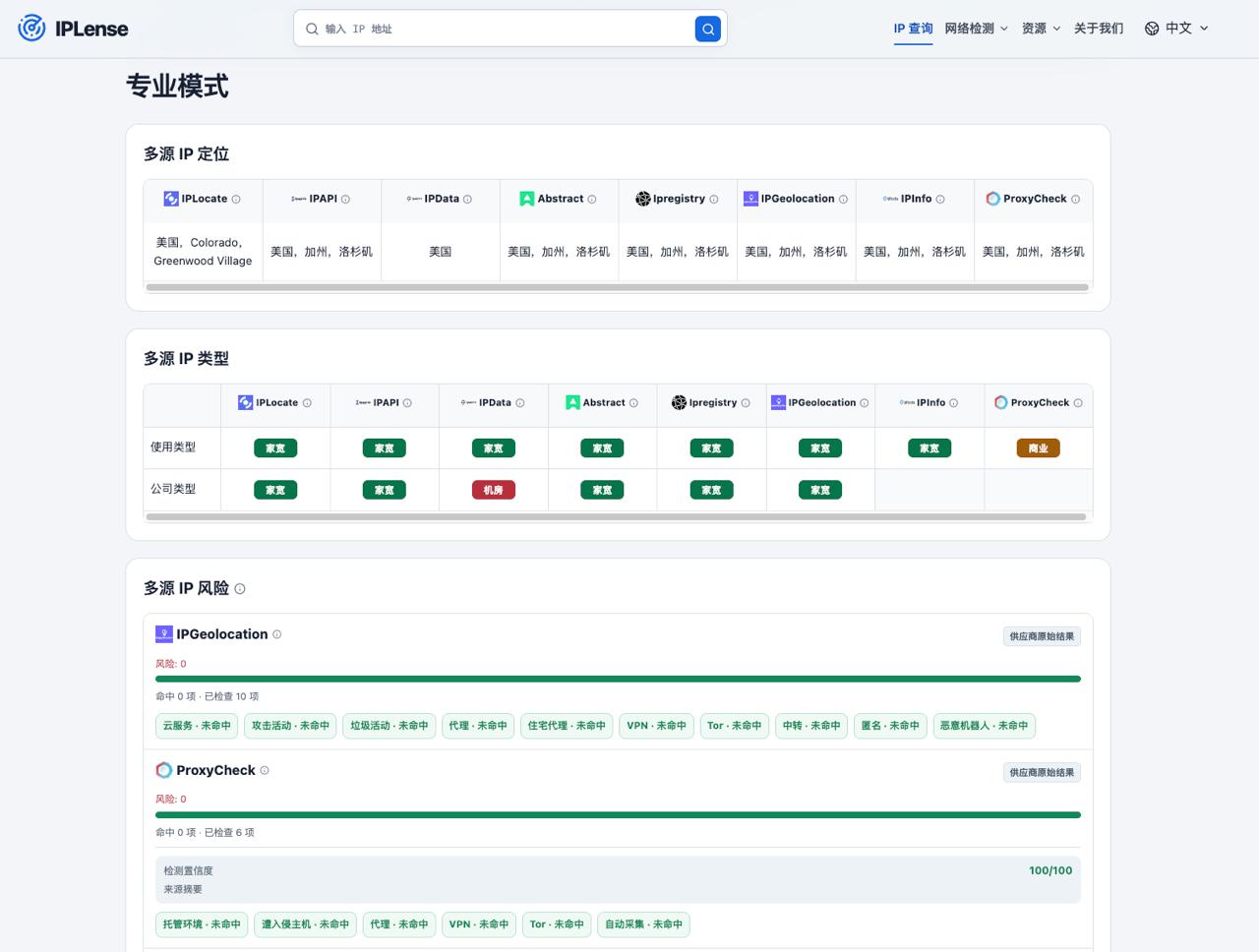Image resolution: width=1259 pixels, height=952 pixels.
Task: Click the 专业模式 page heading
Action: point(177,87)
